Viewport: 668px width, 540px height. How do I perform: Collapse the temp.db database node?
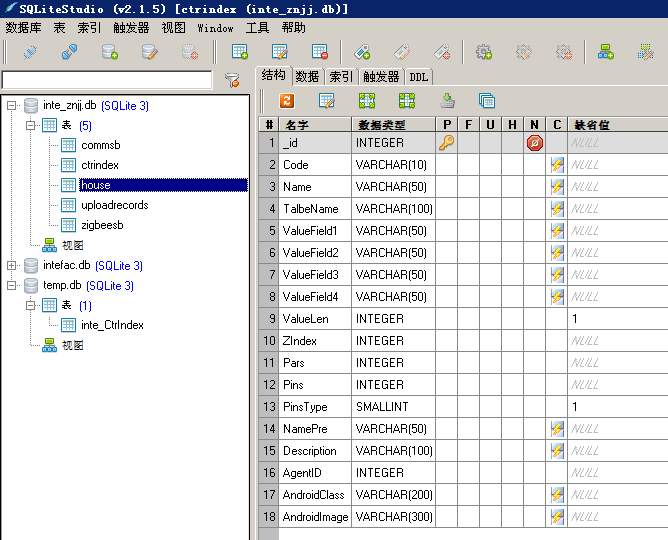pos(12,285)
